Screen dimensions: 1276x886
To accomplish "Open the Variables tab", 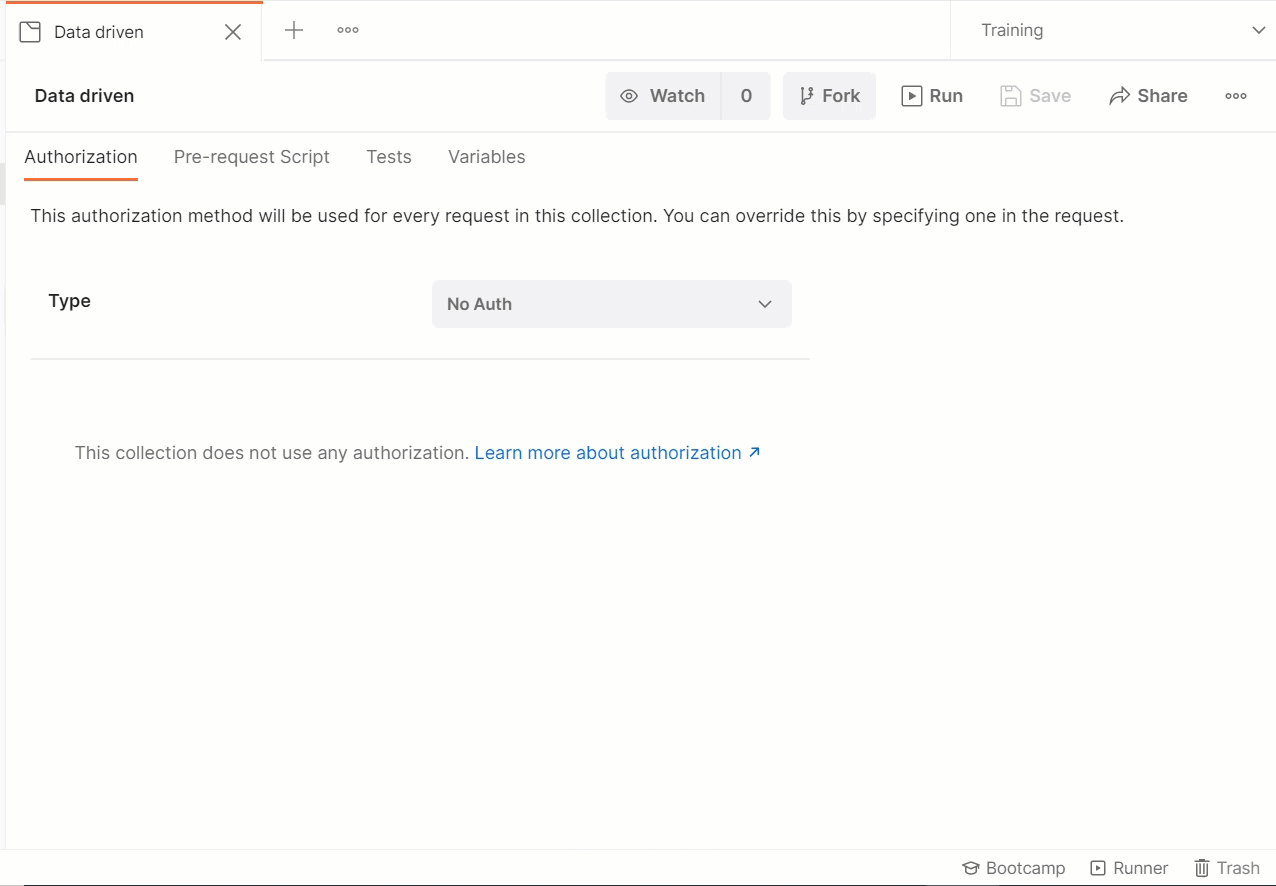I will coord(487,157).
